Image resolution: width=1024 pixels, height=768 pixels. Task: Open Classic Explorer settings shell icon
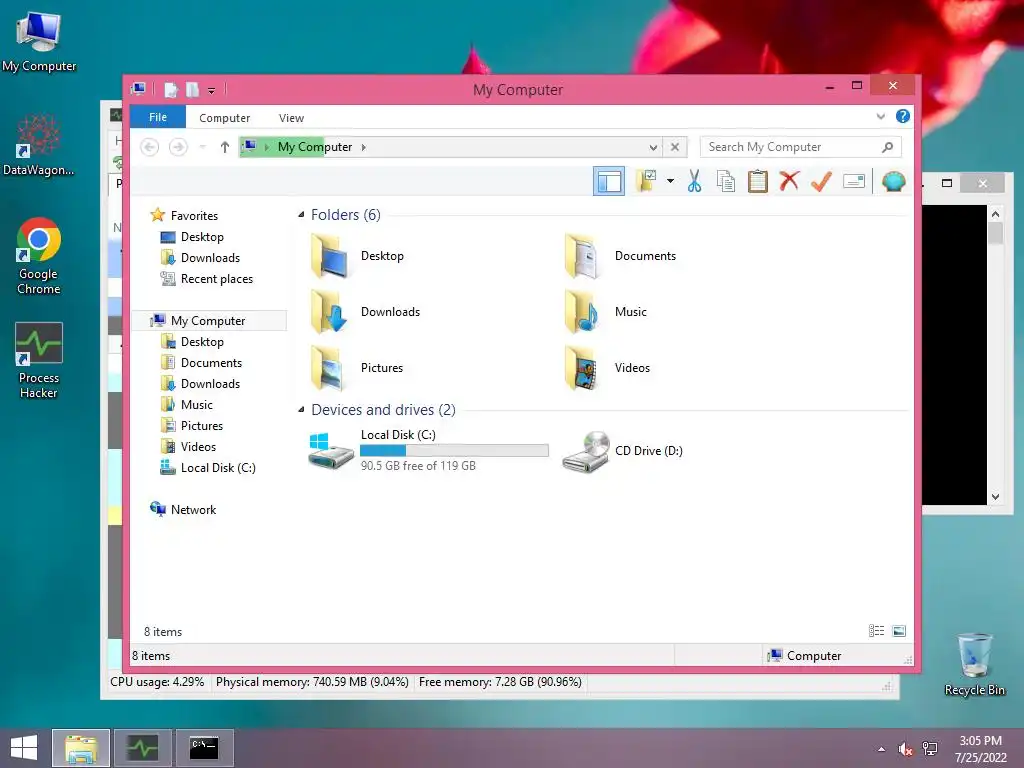tap(893, 181)
